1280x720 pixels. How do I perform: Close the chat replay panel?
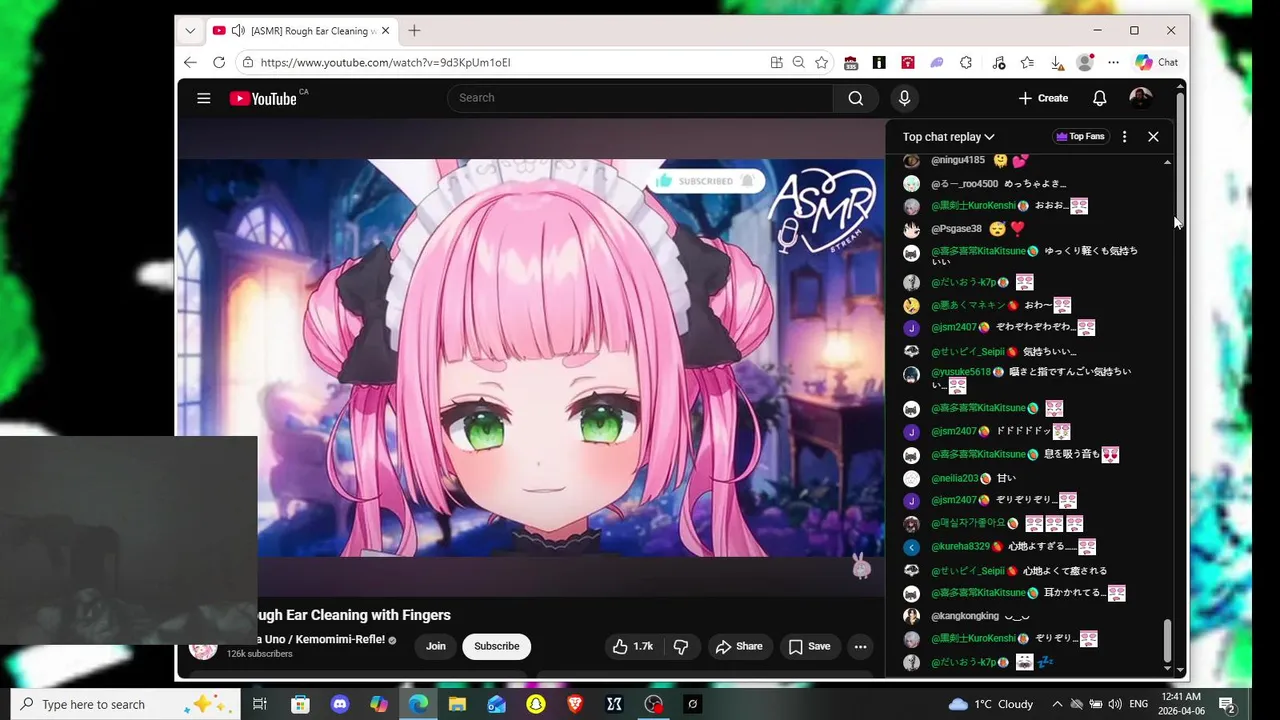coord(1153,137)
